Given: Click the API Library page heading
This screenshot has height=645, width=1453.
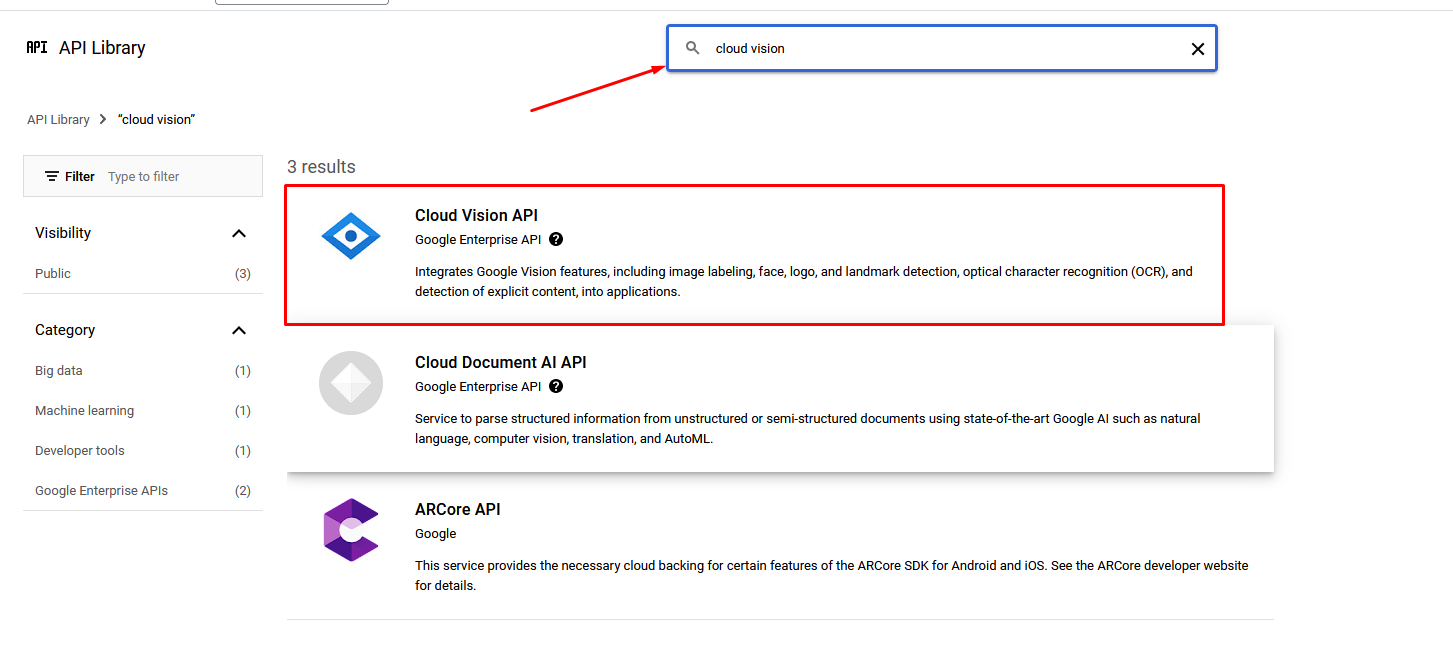Looking at the screenshot, I should (102, 48).
